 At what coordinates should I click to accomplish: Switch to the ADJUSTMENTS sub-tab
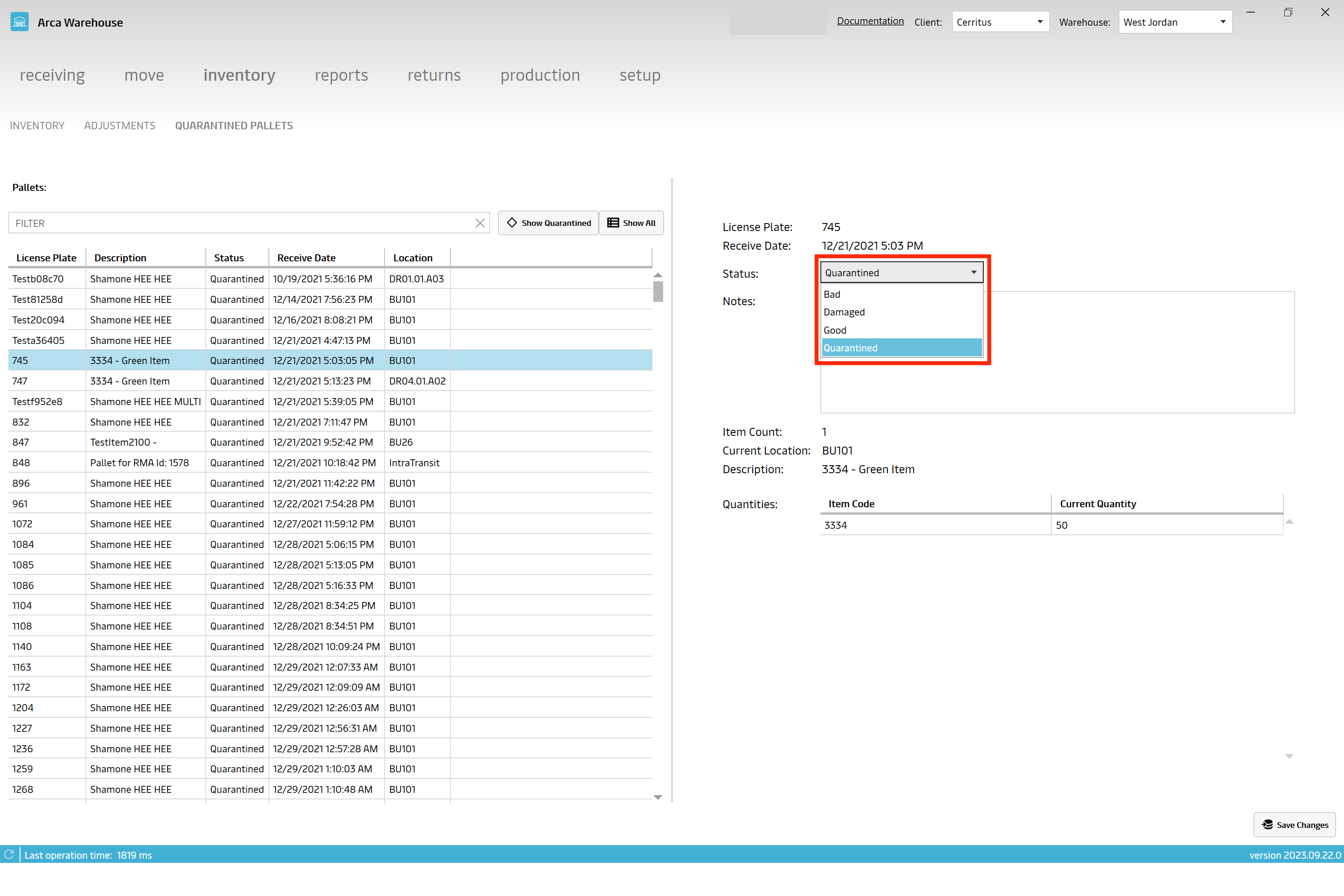120,126
